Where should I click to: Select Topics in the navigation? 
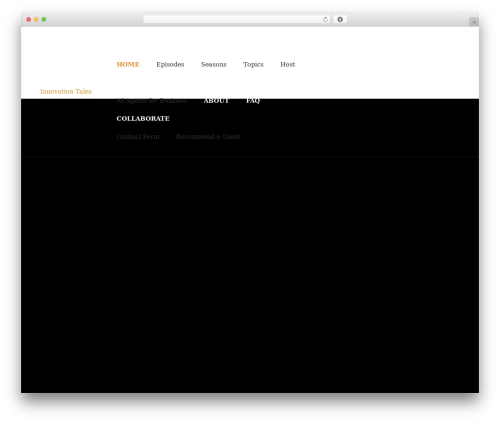[x=253, y=64]
